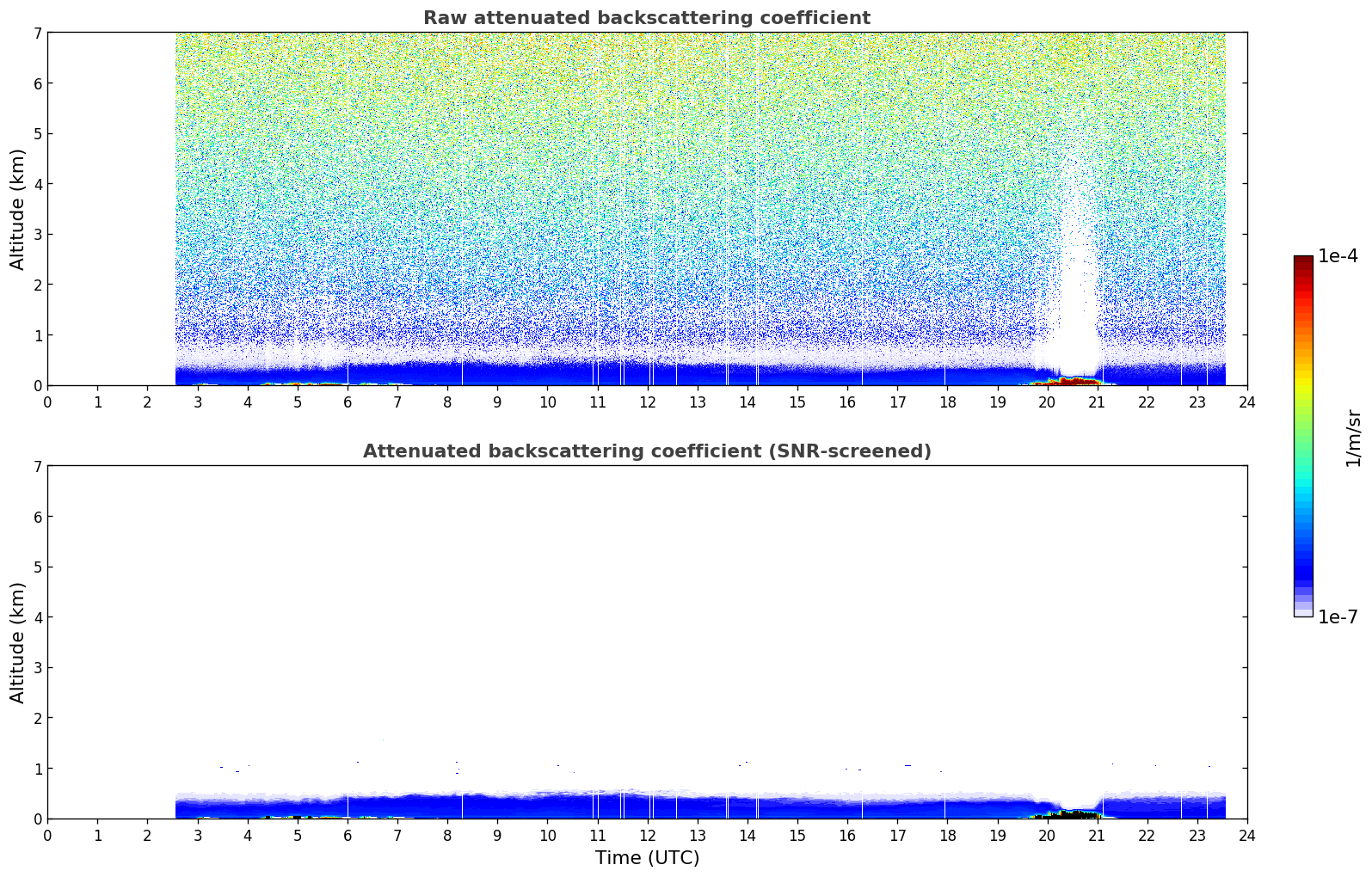Click tick label '12' on the bottom plot's time axis

(647, 836)
